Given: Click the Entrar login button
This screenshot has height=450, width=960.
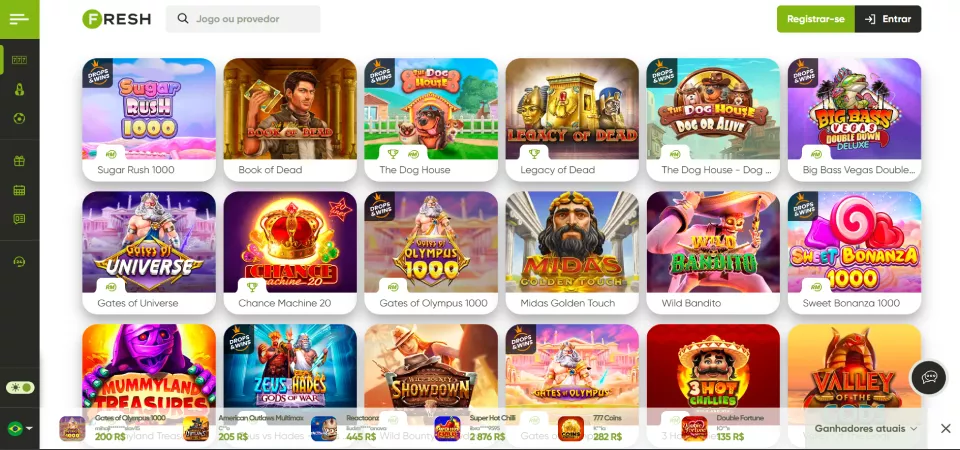Looking at the screenshot, I should (888, 19).
